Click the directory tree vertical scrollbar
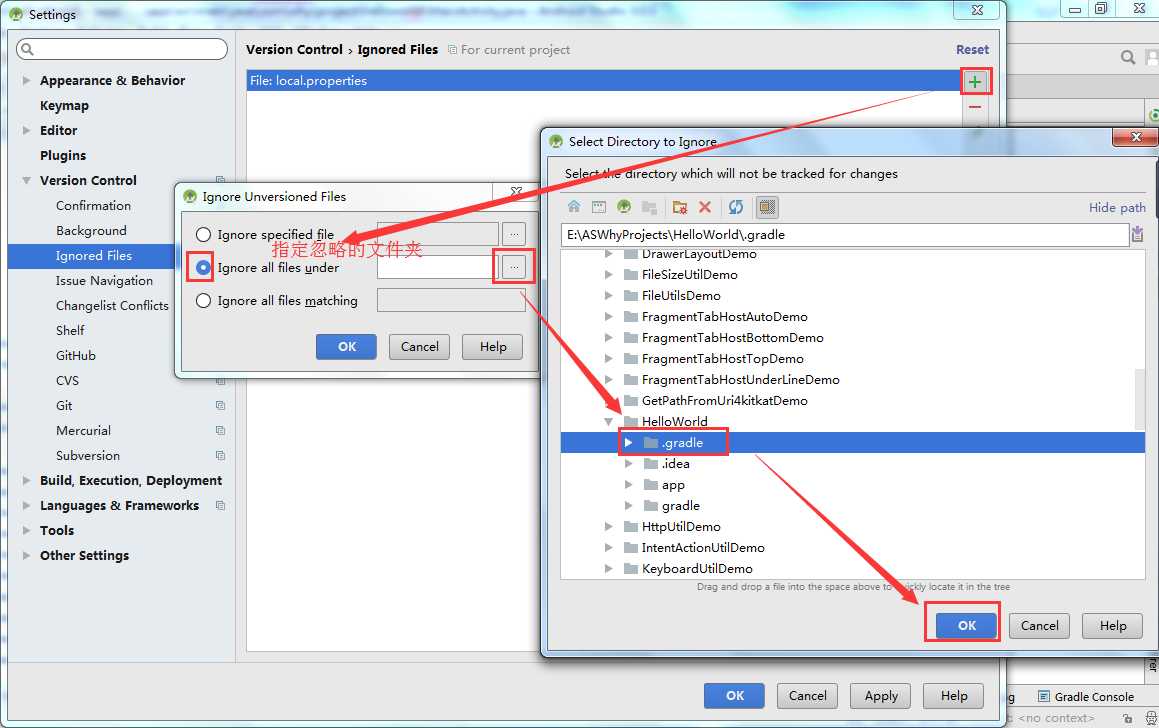Image resolution: width=1159 pixels, height=728 pixels. [1140, 399]
